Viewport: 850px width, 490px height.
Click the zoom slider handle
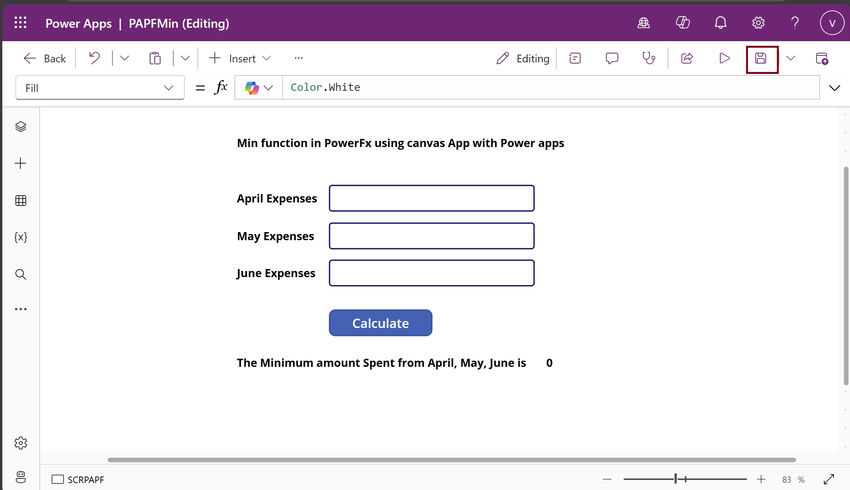pos(675,479)
